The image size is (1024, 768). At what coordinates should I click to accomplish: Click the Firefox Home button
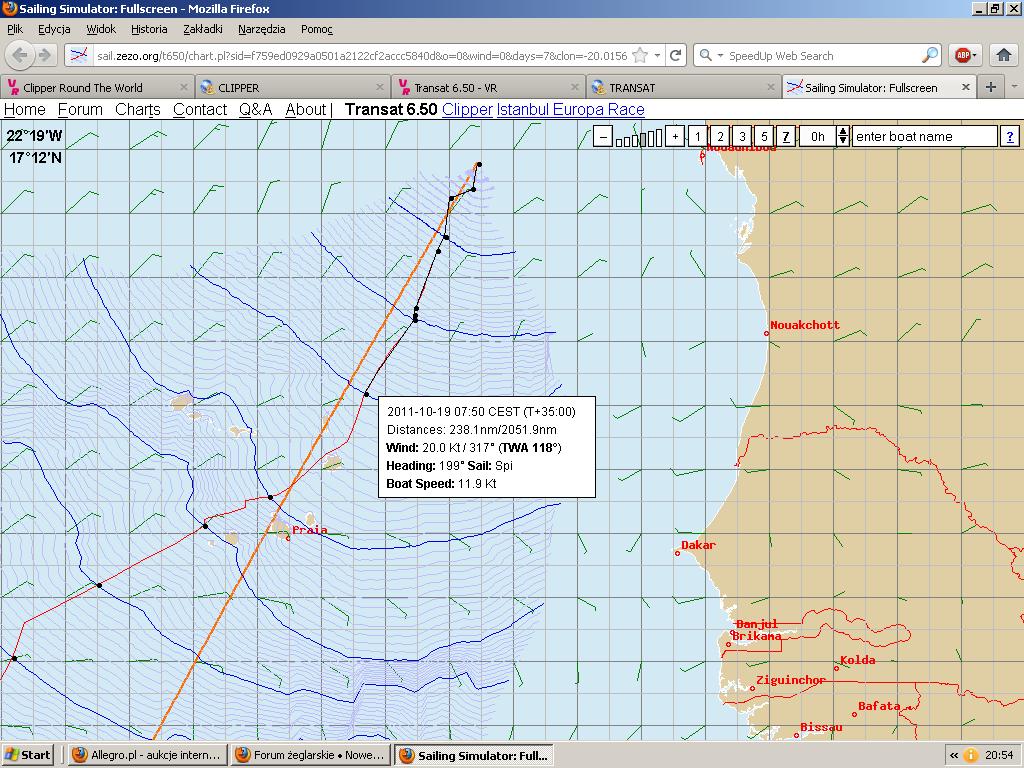[x=1003, y=56]
